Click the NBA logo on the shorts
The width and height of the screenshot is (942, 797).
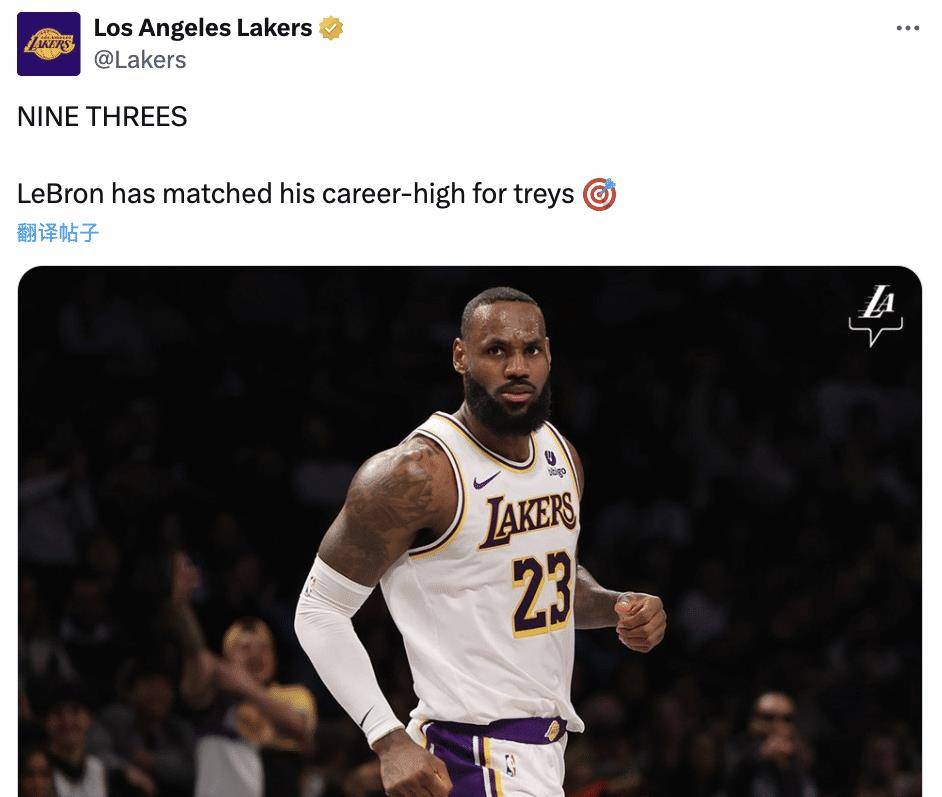[511, 765]
